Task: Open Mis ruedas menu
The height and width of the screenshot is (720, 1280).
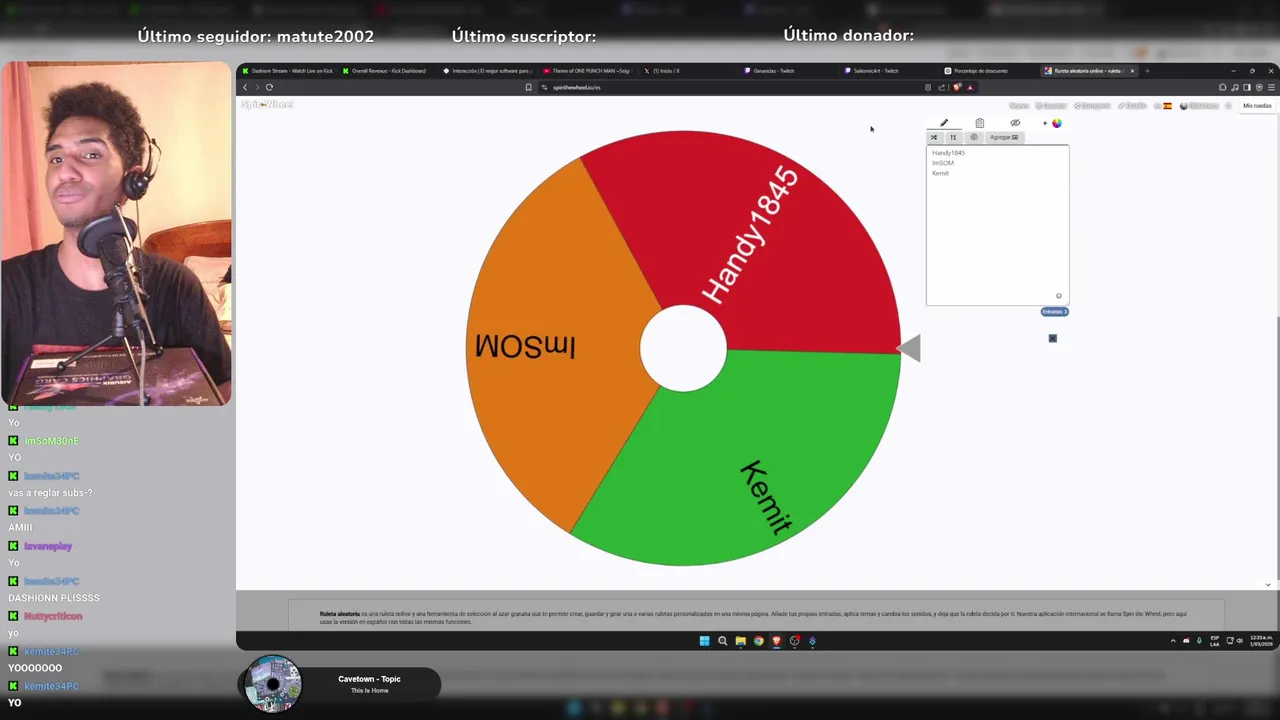Action: [1257, 105]
